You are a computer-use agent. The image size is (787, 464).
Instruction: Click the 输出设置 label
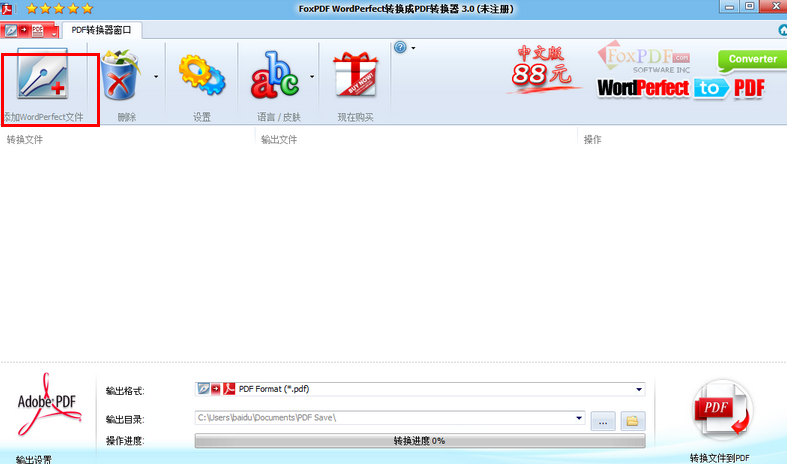tap(34, 459)
